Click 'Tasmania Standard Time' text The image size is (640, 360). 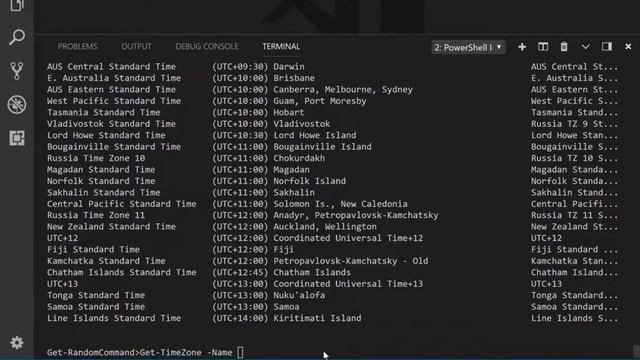pos(104,112)
